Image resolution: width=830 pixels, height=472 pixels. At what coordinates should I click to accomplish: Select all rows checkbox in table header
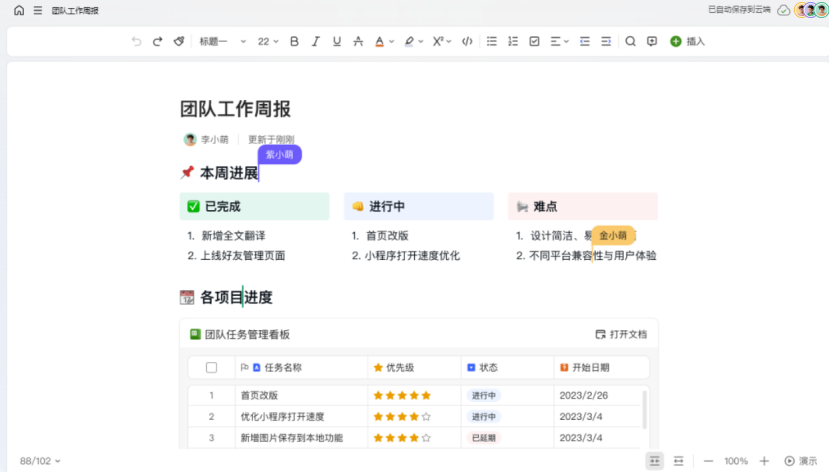tap(211, 367)
